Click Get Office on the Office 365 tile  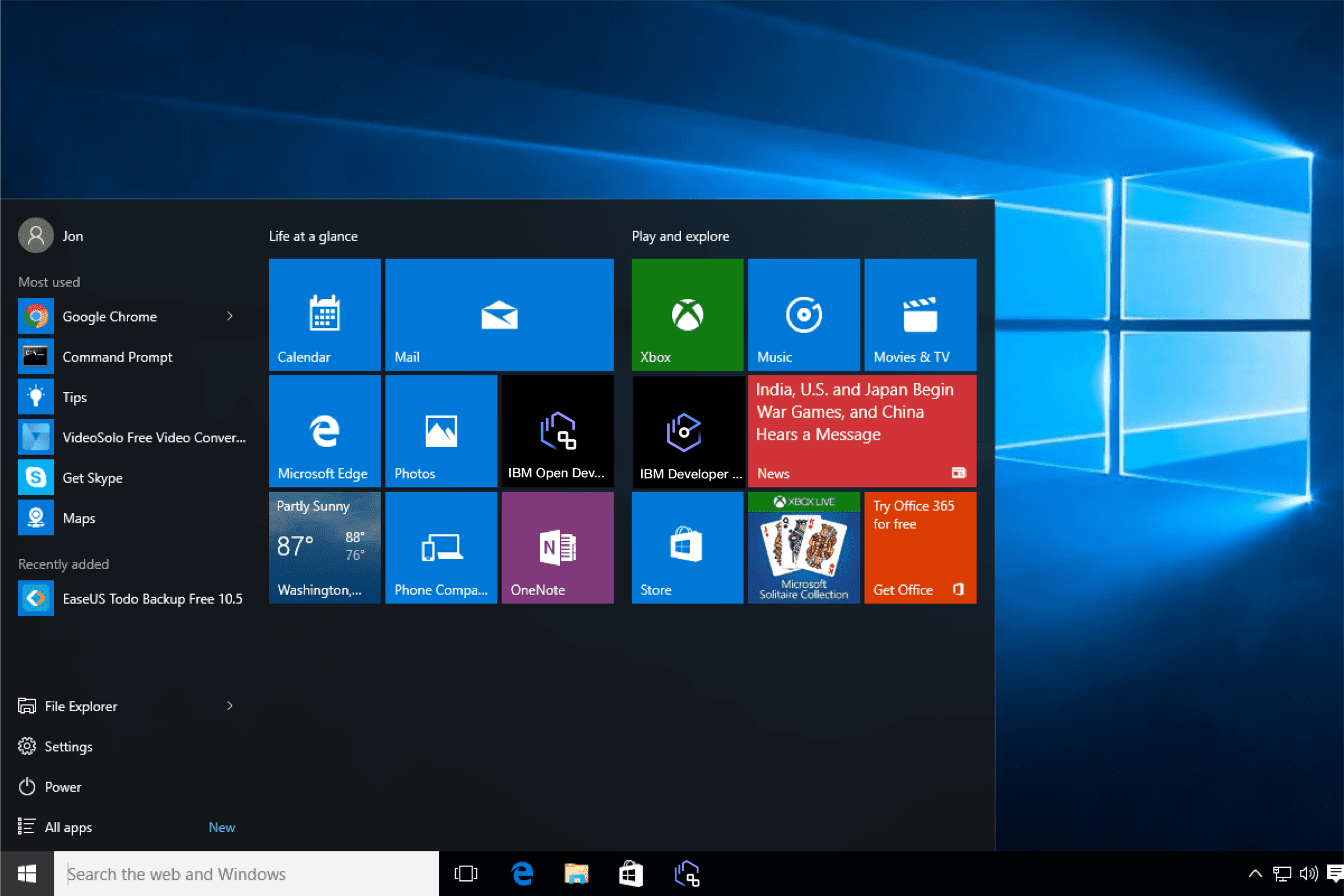(x=903, y=590)
